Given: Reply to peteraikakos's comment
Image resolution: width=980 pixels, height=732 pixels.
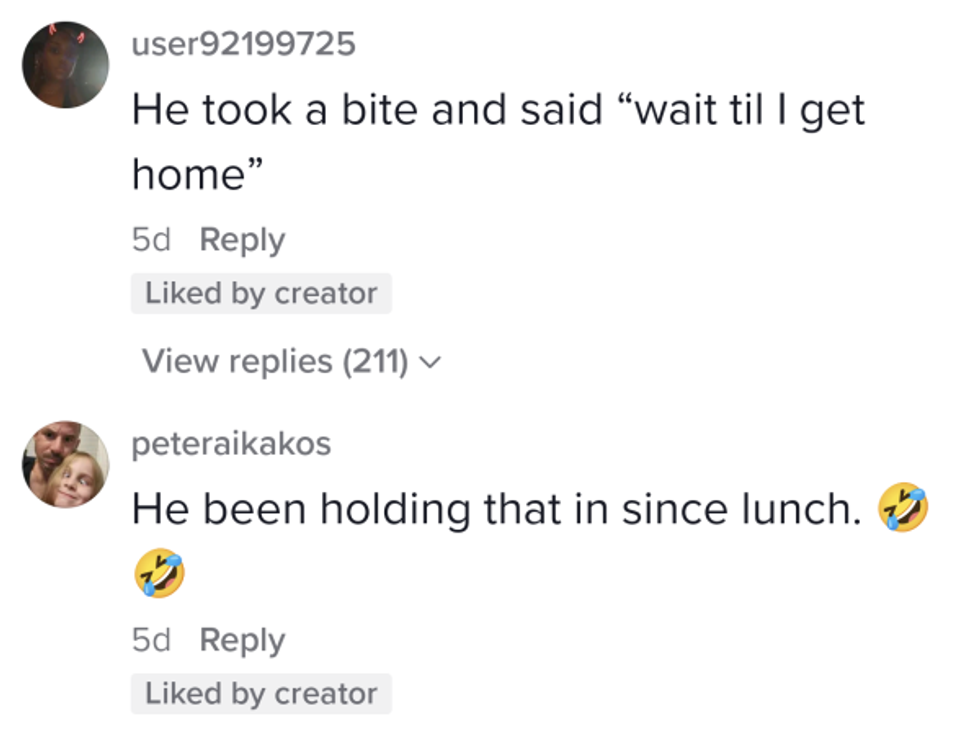Looking at the screenshot, I should click(x=242, y=640).
